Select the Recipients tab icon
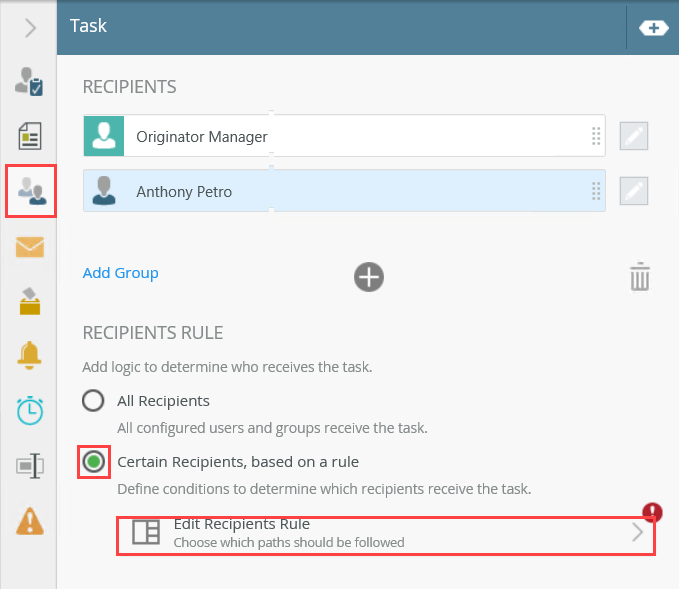 (30, 190)
